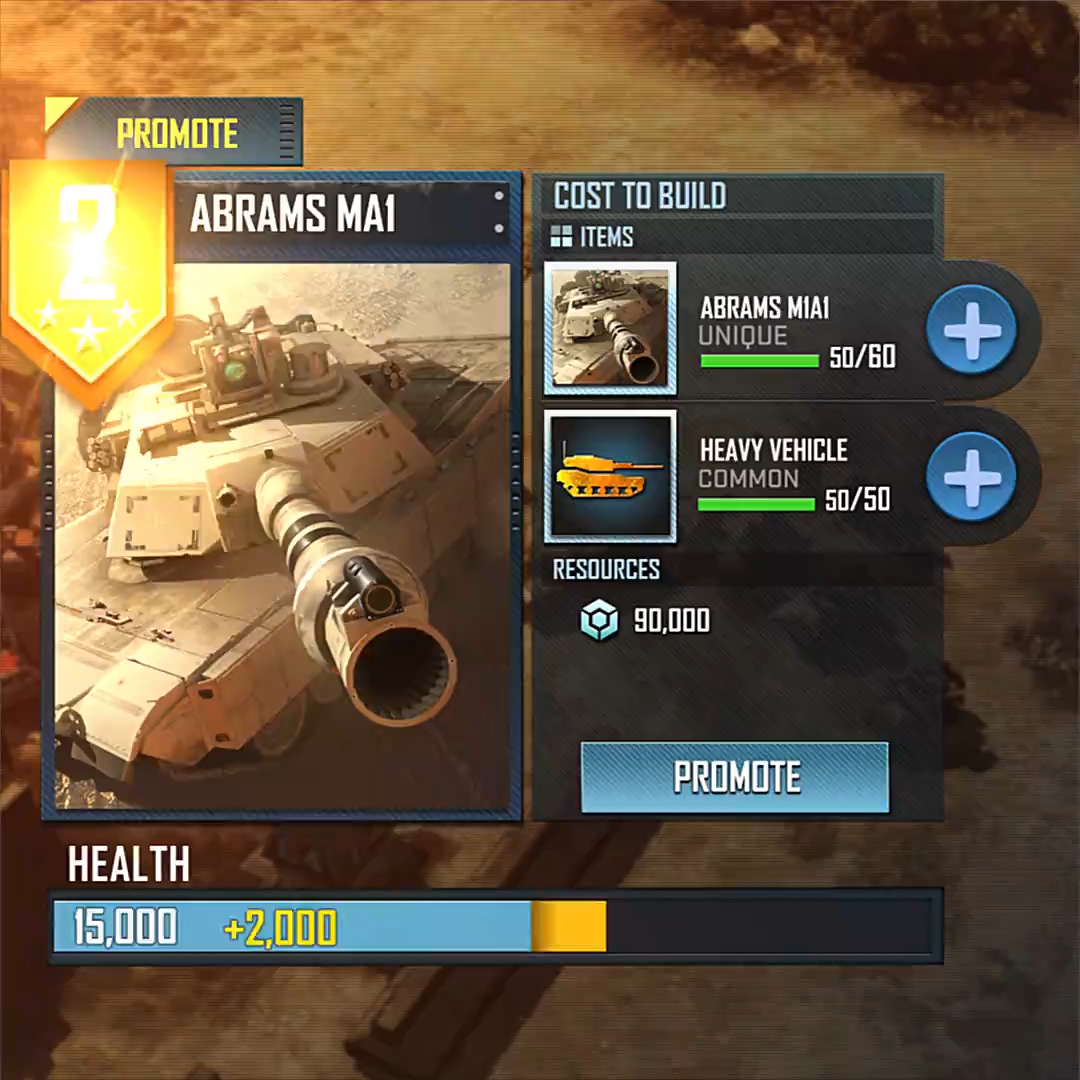Tap the Heavy Vehicle tank icon
The image size is (1080, 1080).
coord(610,476)
